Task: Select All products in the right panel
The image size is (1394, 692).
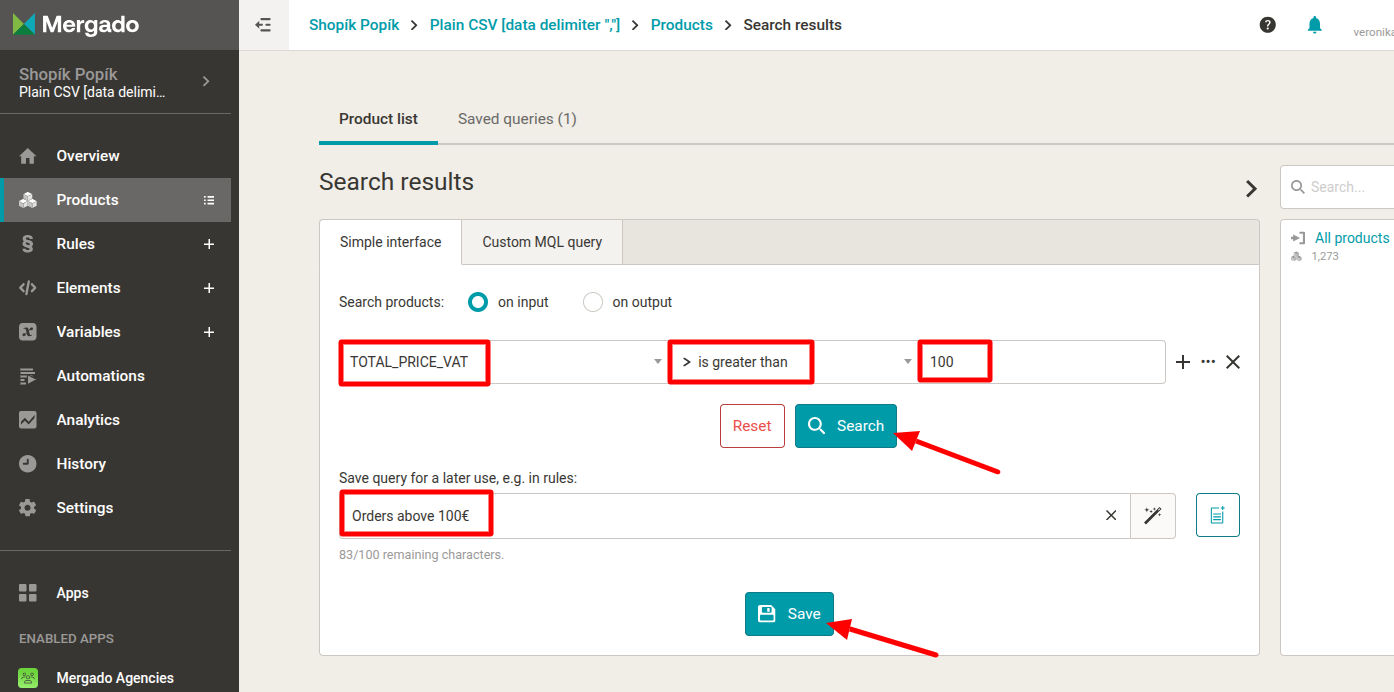Action: [x=1352, y=238]
